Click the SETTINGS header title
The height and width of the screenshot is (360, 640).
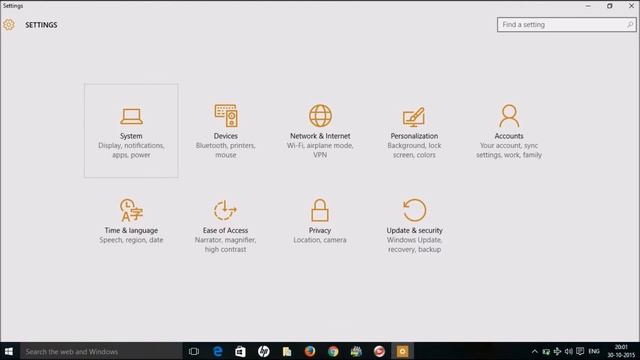pyautogui.click(x=41, y=25)
